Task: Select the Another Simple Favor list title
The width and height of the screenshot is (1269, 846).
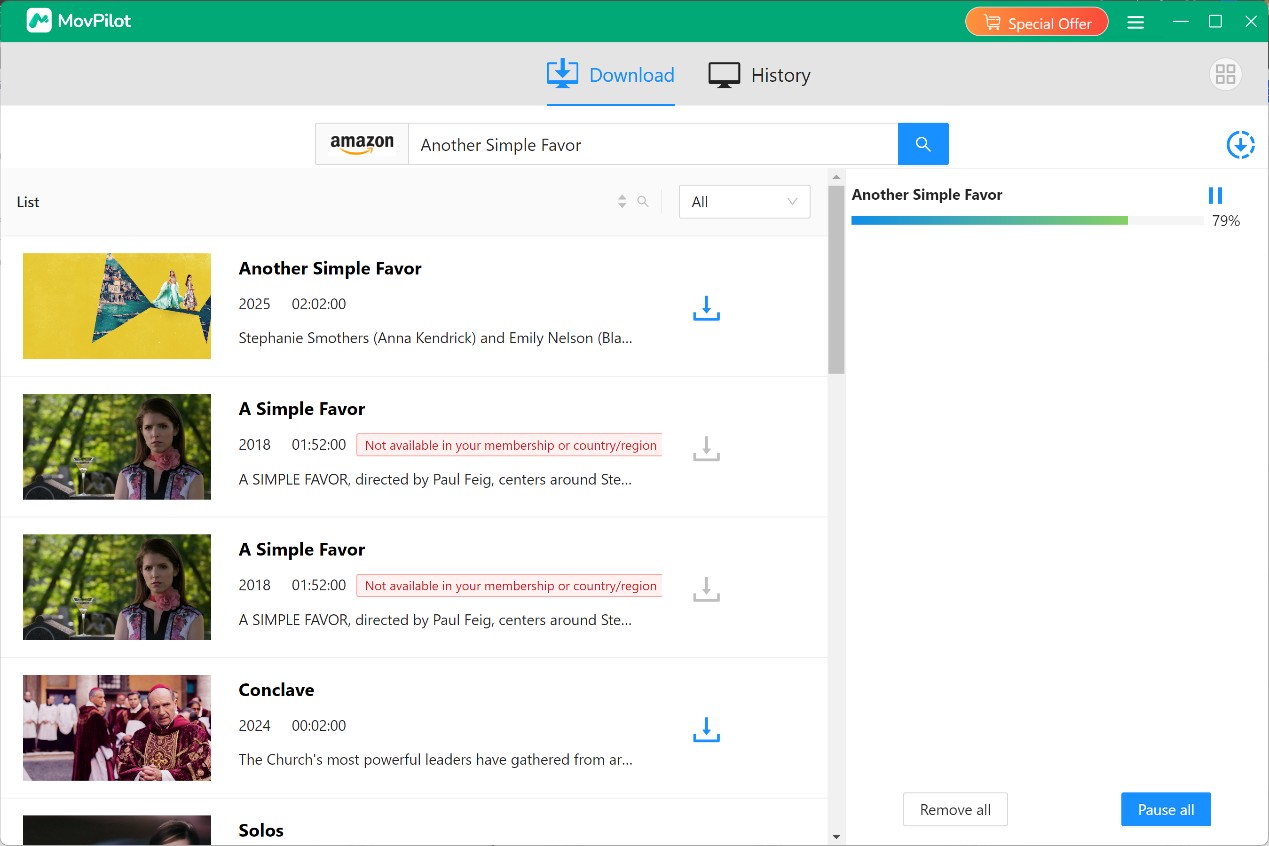Action: click(330, 268)
